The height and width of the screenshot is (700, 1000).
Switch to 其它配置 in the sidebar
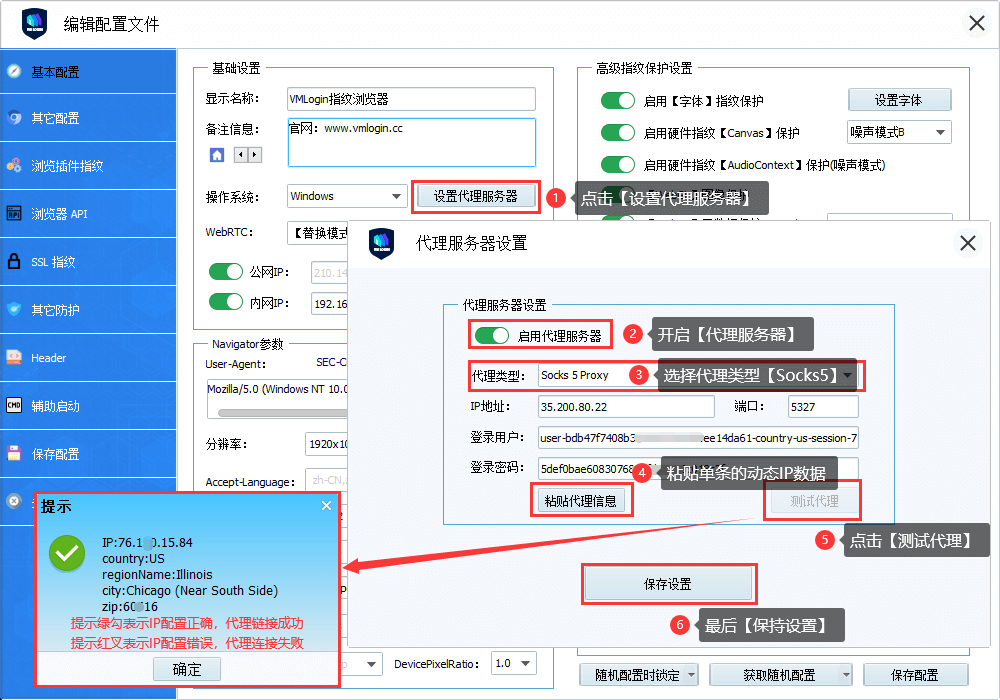88,118
